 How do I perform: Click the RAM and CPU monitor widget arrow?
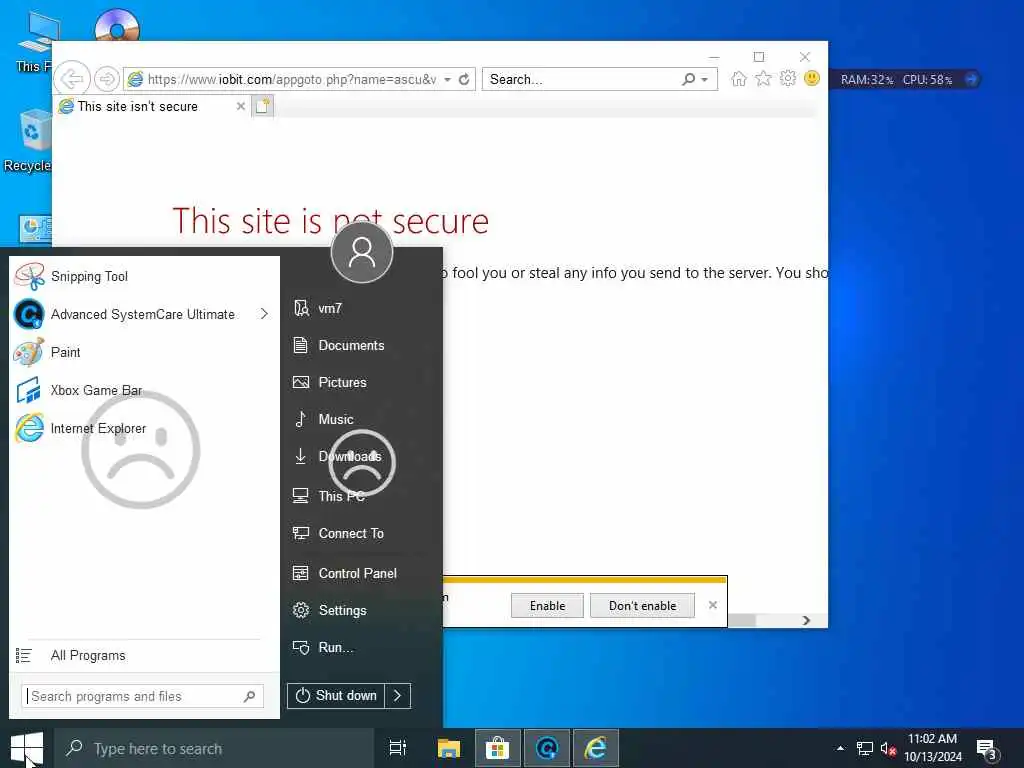pyautogui.click(x=971, y=79)
